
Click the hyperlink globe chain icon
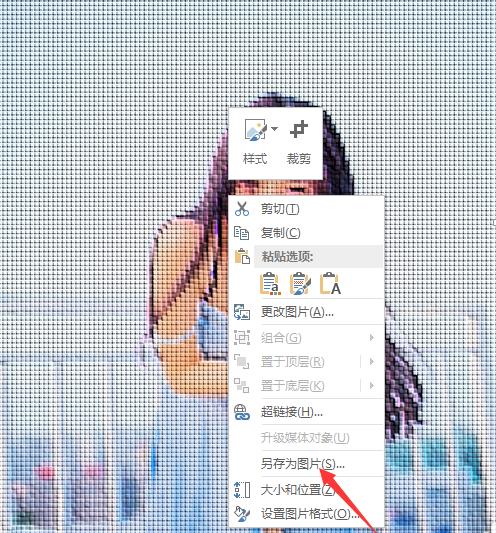242,412
